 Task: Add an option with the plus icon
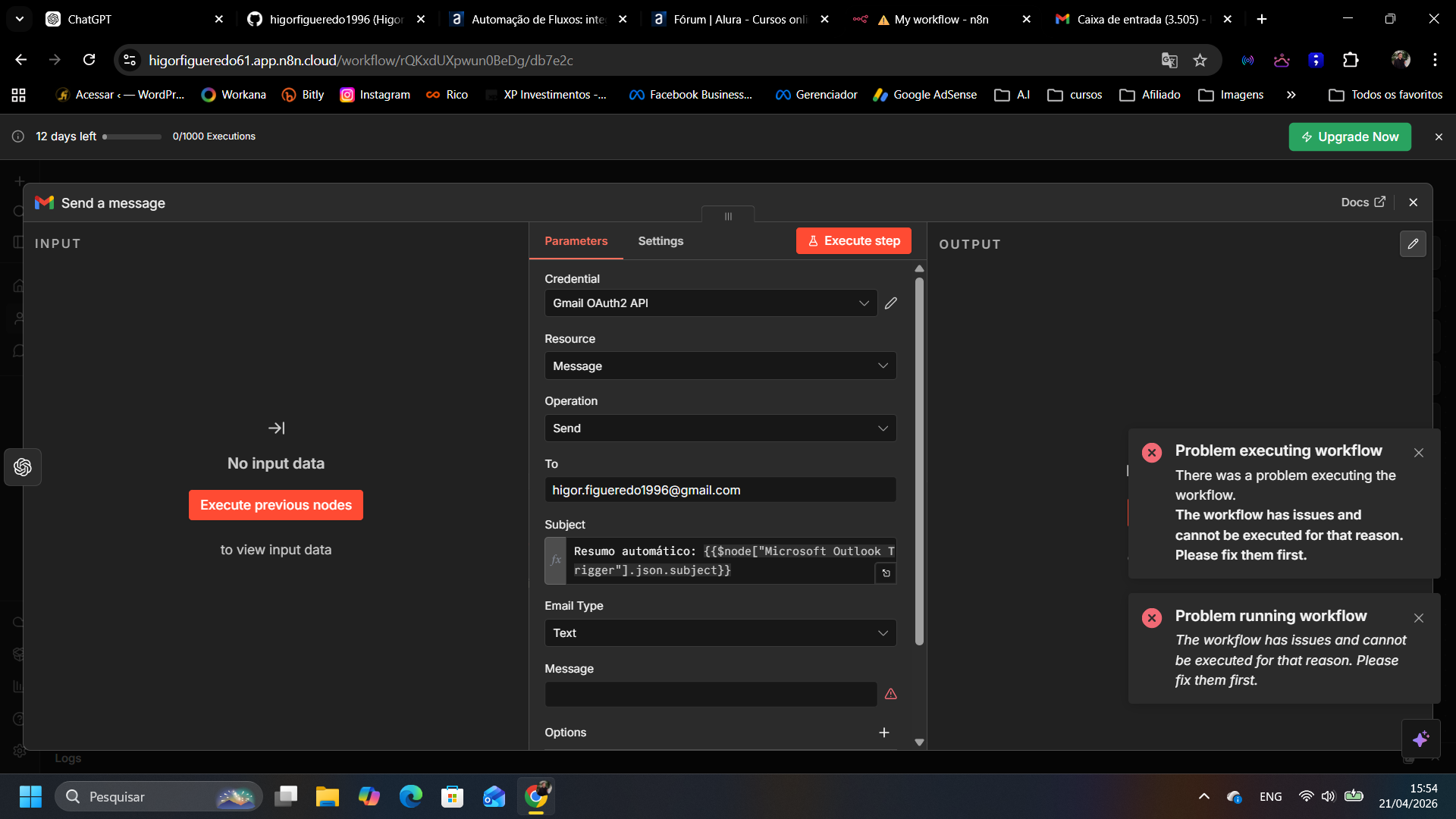pyautogui.click(x=884, y=733)
